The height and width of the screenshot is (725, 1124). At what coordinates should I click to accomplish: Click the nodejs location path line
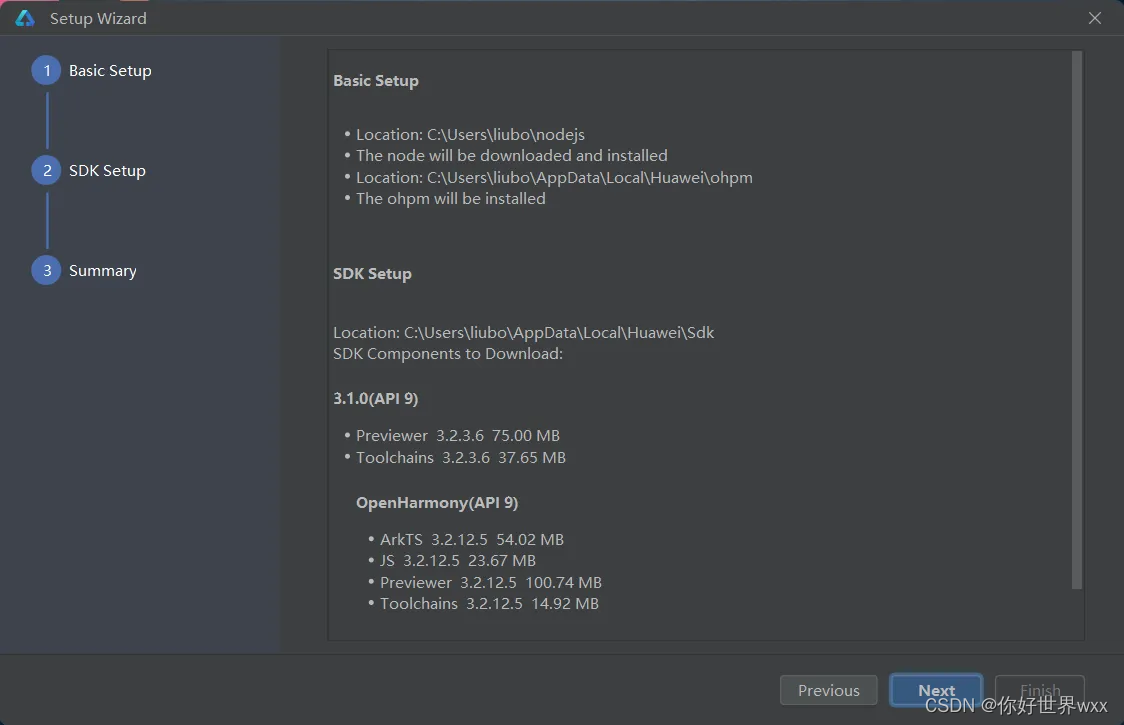click(470, 135)
